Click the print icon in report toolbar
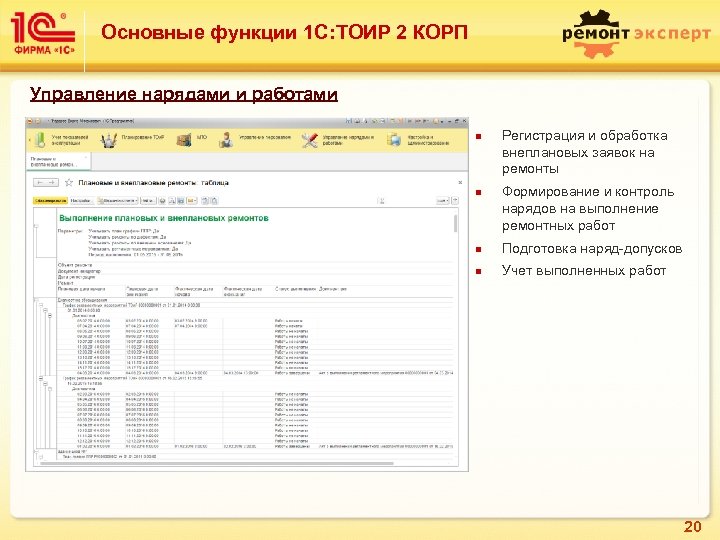Image resolution: width=720 pixels, height=540 pixels. point(162,201)
